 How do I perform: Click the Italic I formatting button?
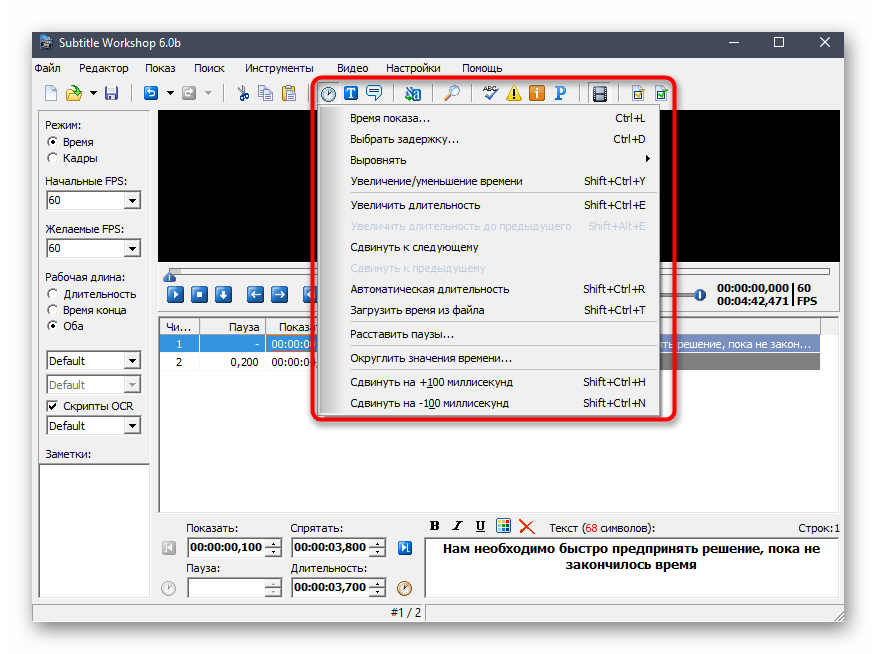click(458, 526)
